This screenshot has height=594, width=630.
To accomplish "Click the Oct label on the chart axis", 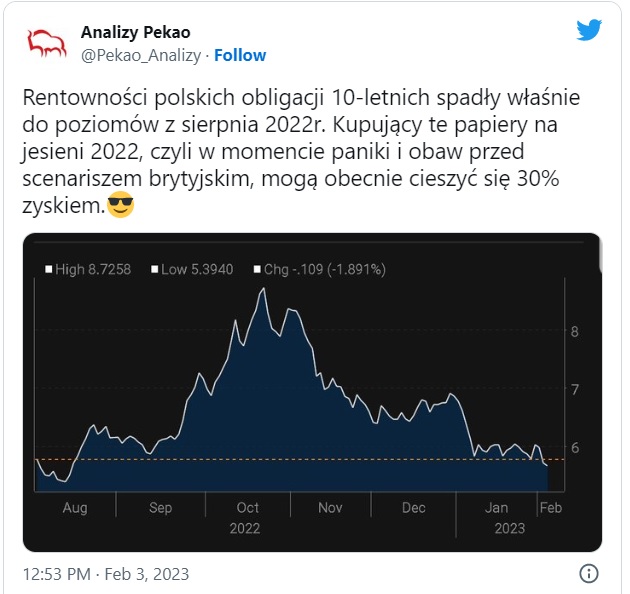I will [x=248, y=508].
